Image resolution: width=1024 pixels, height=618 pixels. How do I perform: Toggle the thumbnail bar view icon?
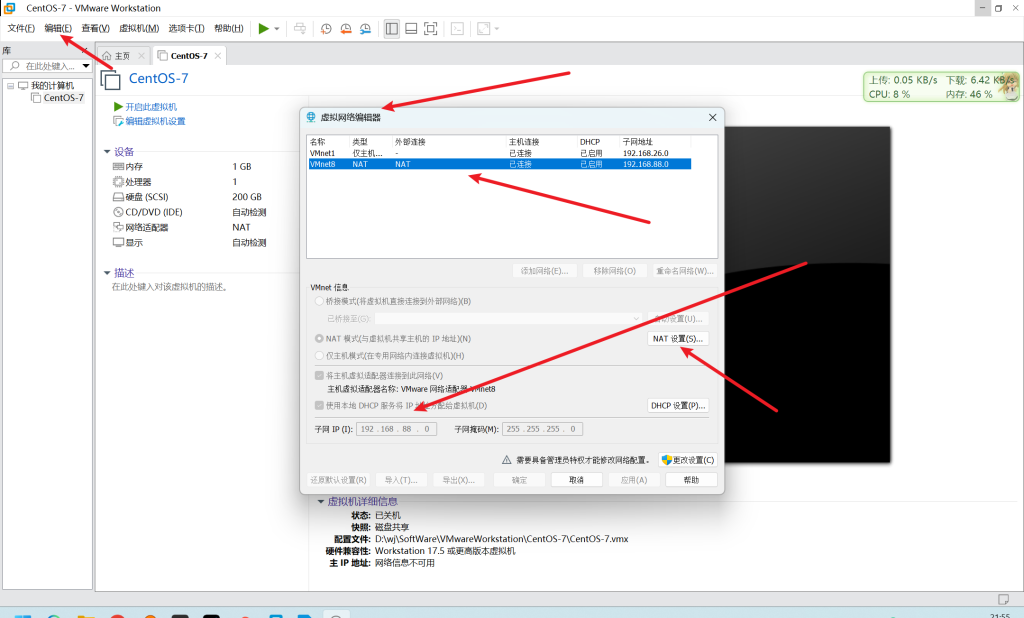coord(411,29)
